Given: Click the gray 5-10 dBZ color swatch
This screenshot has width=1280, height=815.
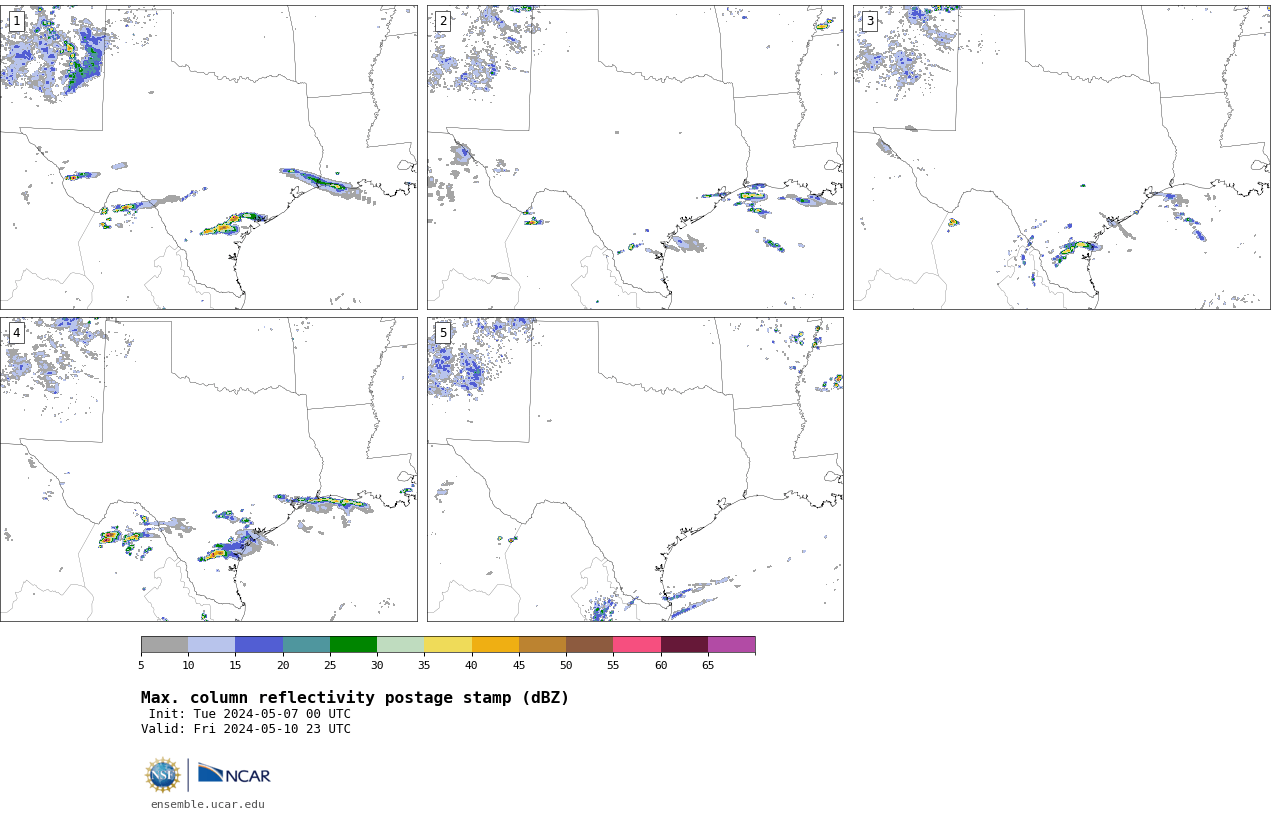Looking at the screenshot, I should [165, 644].
